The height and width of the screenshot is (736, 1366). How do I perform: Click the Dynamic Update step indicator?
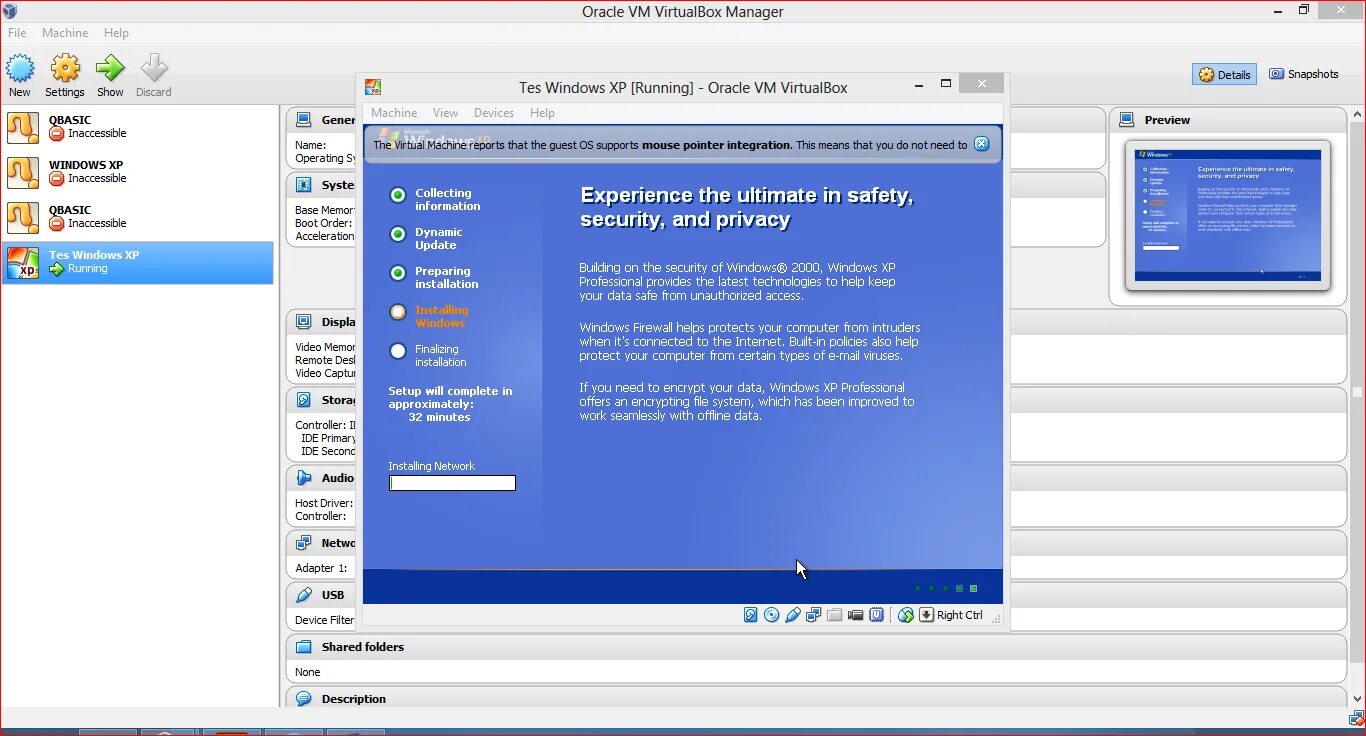398,234
